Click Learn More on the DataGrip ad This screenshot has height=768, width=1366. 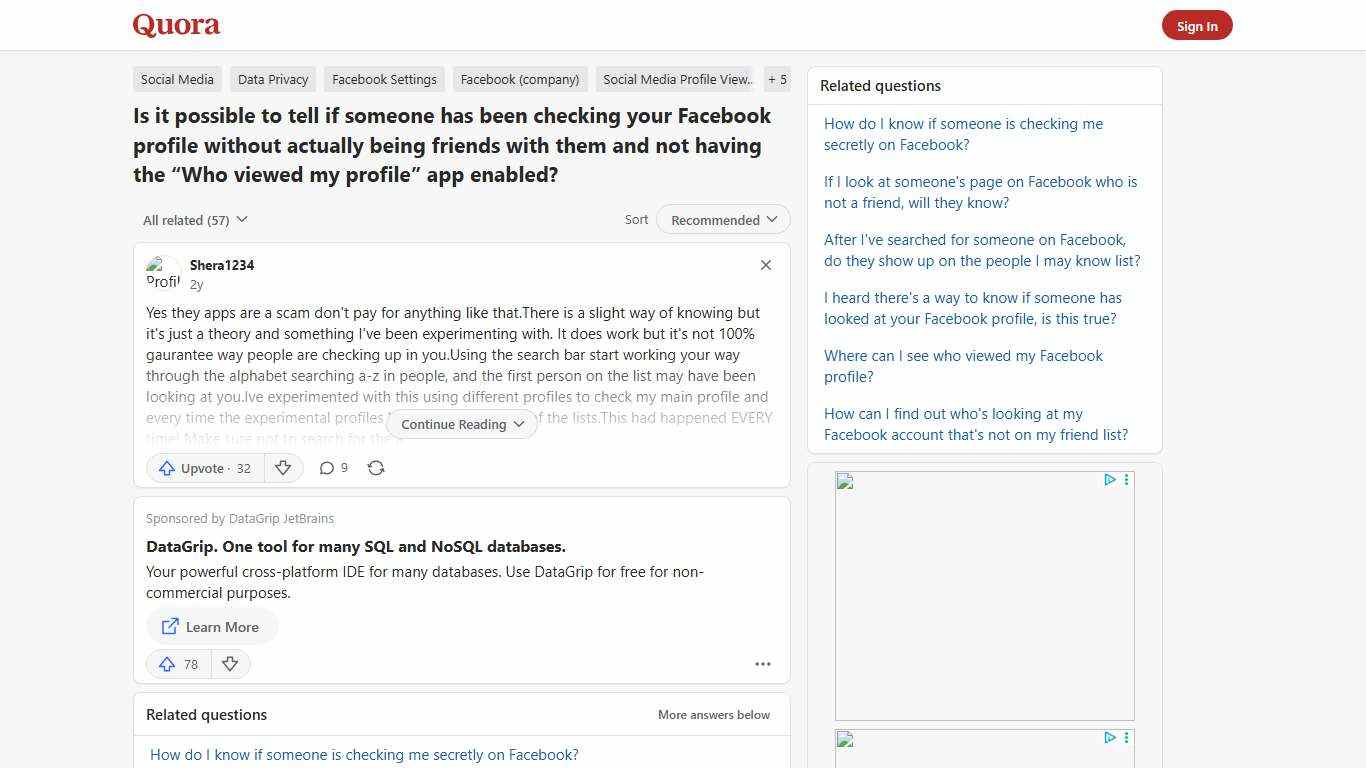[212, 627]
